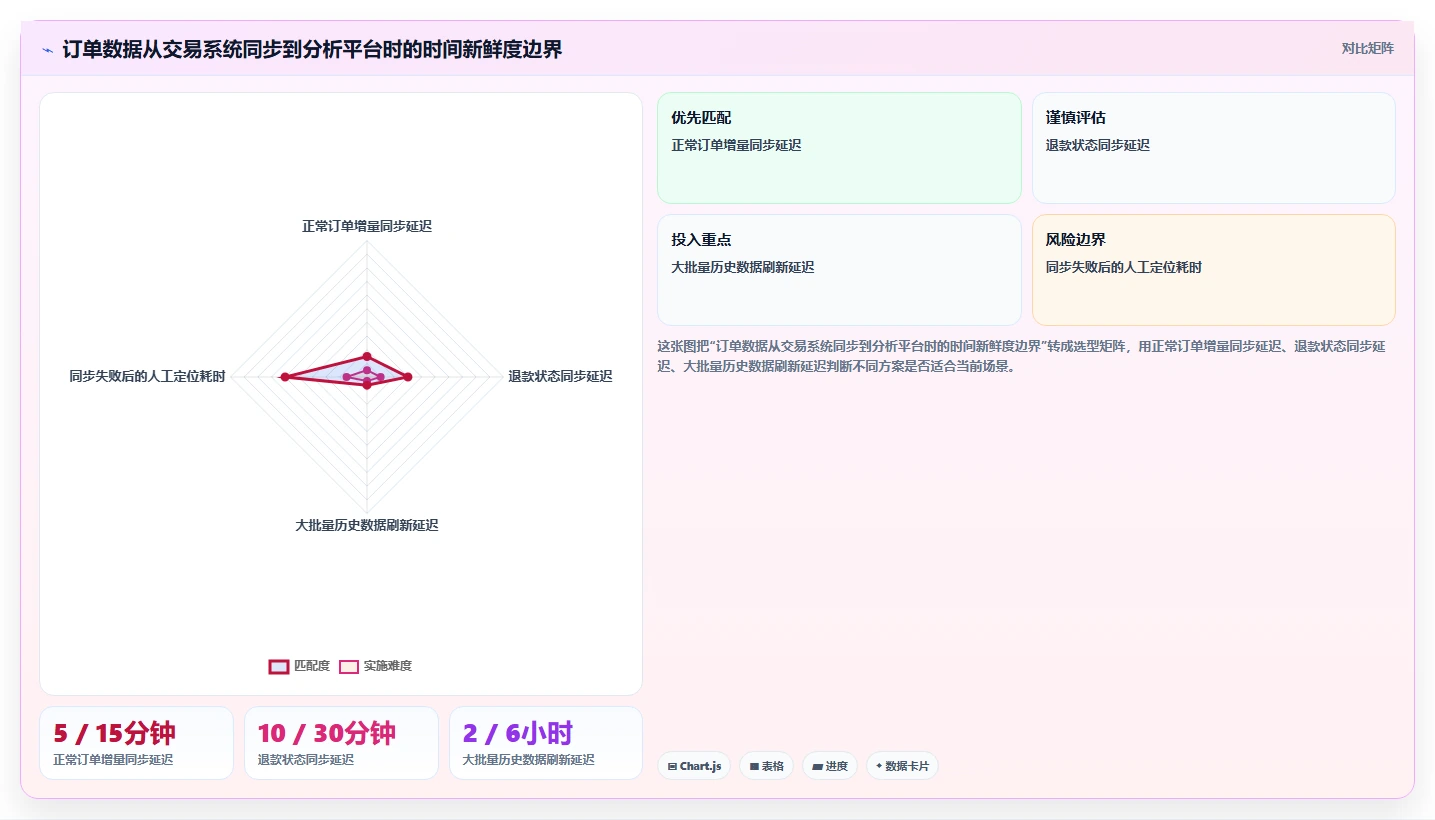Click the 2 / 6小时 metric card
The width and height of the screenshot is (1435, 820).
click(x=546, y=743)
